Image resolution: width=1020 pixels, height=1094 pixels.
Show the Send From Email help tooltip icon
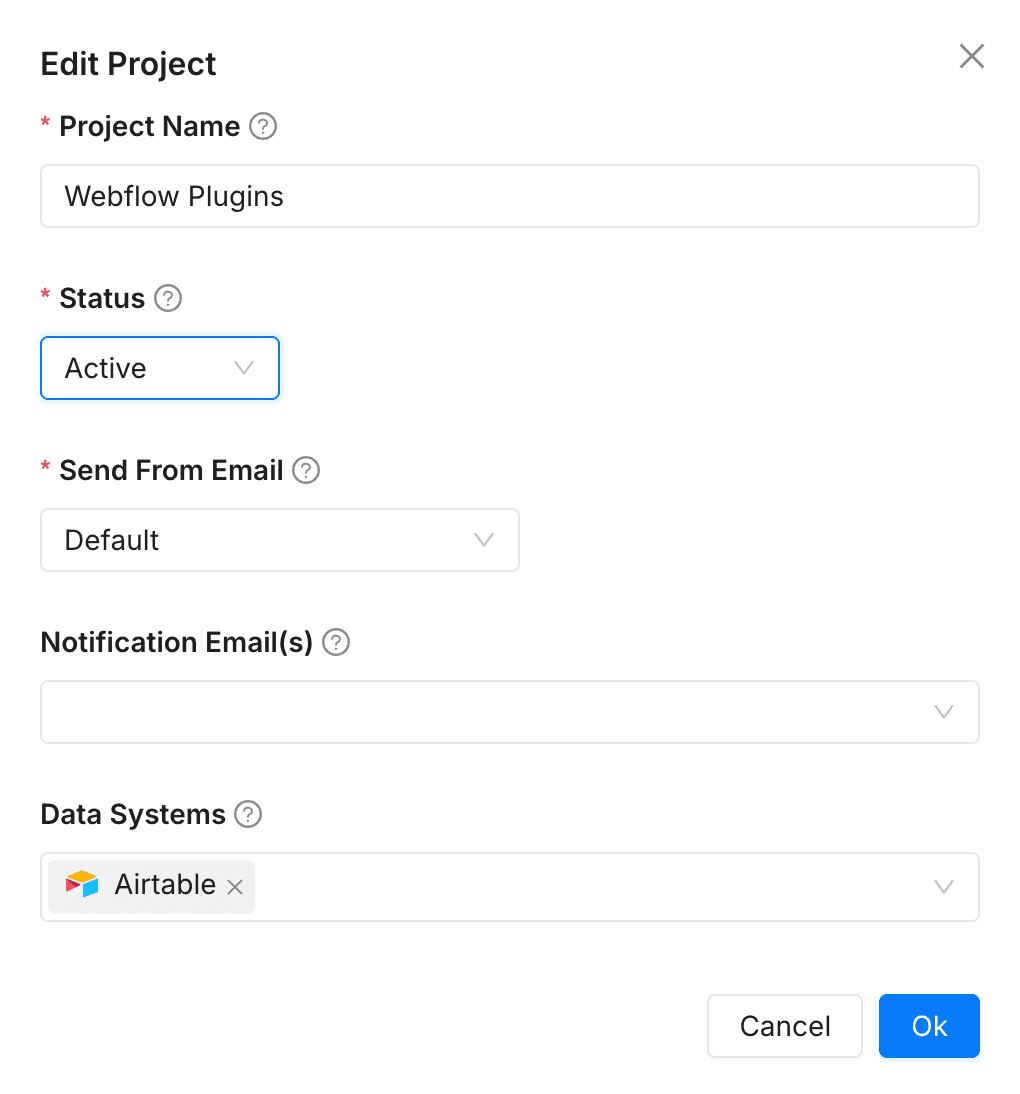(x=306, y=471)
